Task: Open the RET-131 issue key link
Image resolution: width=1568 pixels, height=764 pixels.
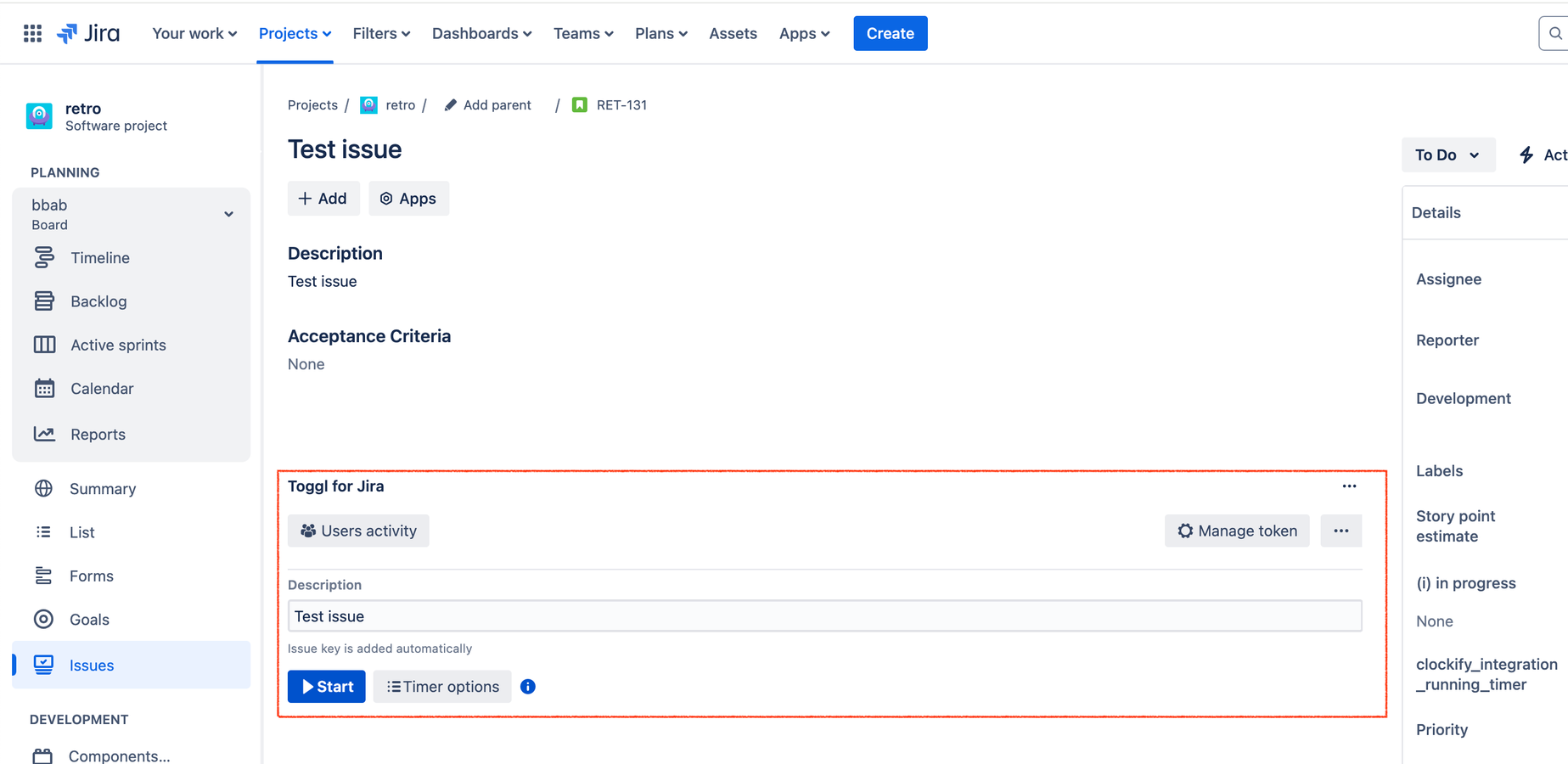Action: [621, 104]
